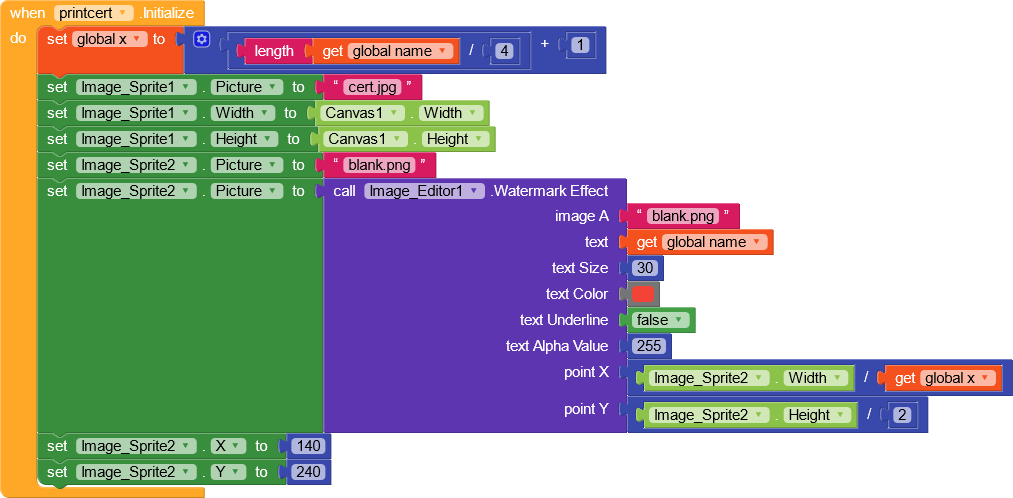
Task: Open Image_Editor1 component dropdown
Action: pyautogui.click(x=424, y=191)
